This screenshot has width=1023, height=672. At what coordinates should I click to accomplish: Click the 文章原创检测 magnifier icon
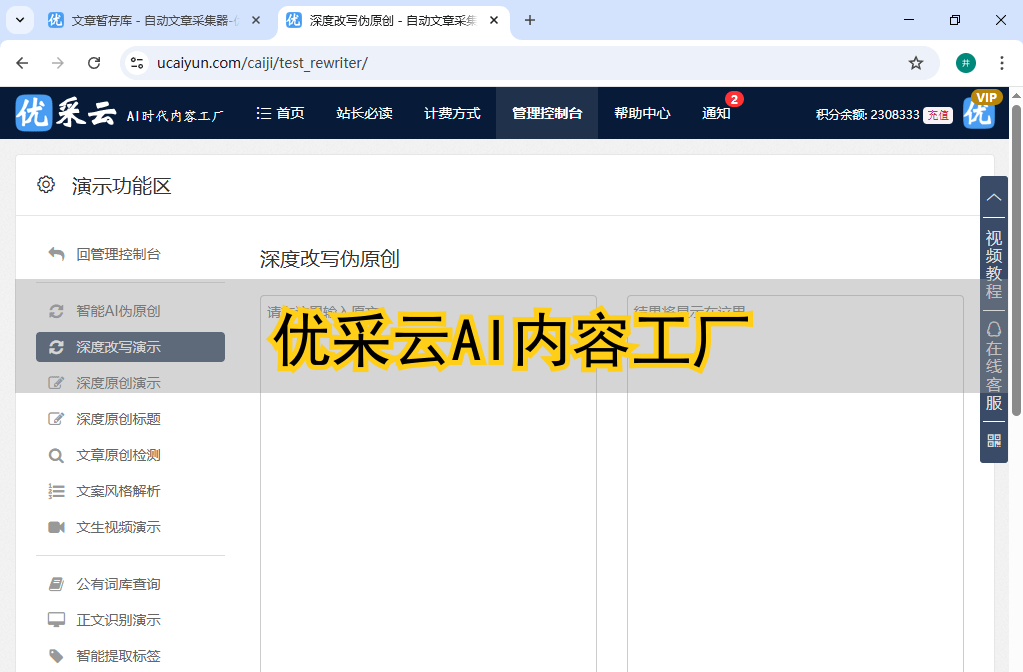(57, 455)
